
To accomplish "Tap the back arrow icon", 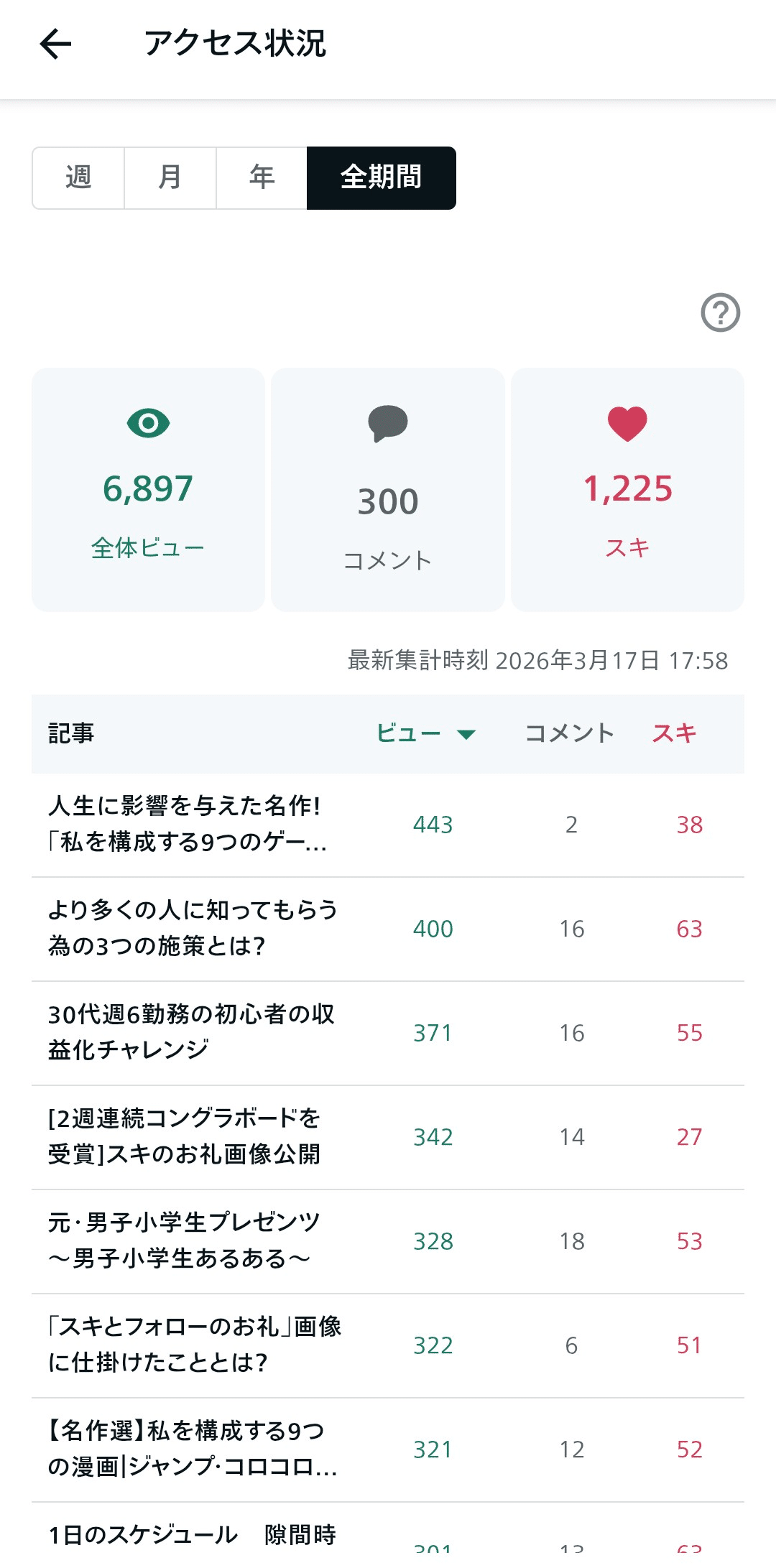I will click(x=55, y=44).
